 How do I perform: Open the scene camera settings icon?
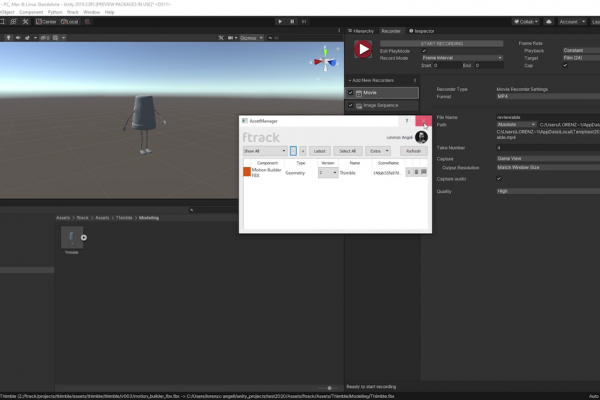232,38
